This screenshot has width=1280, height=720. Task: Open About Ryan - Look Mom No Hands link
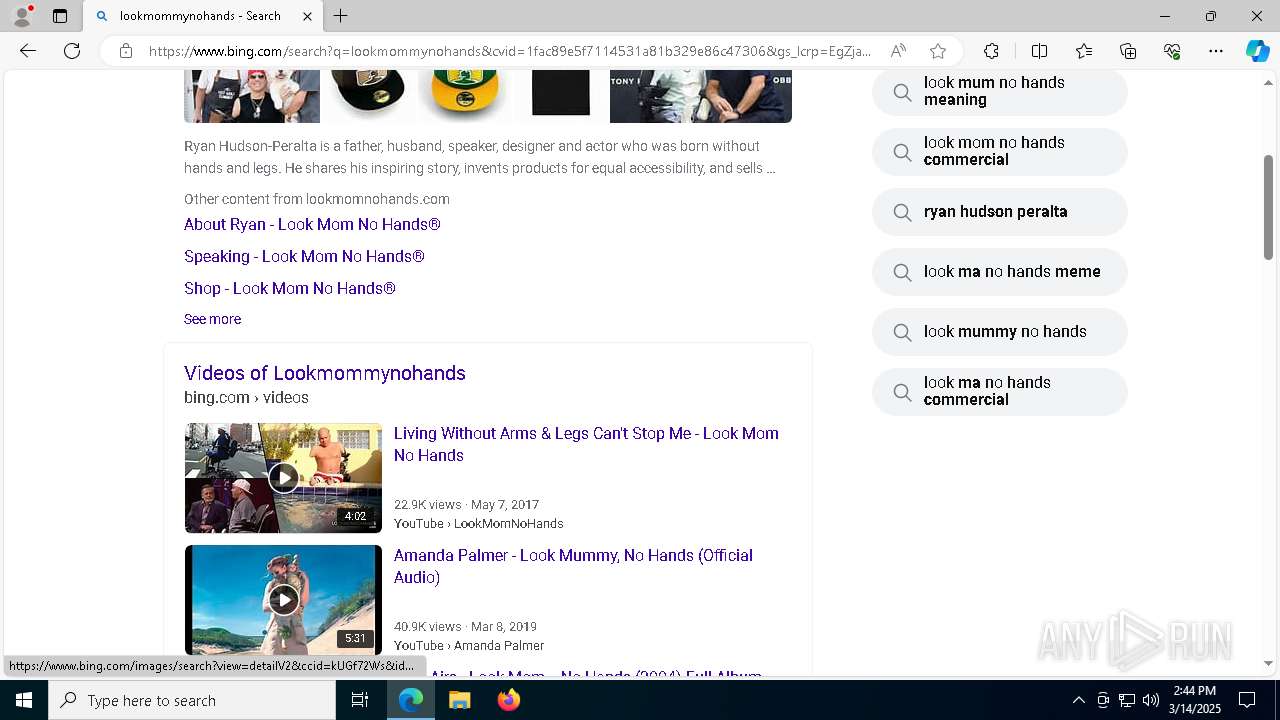312,224
